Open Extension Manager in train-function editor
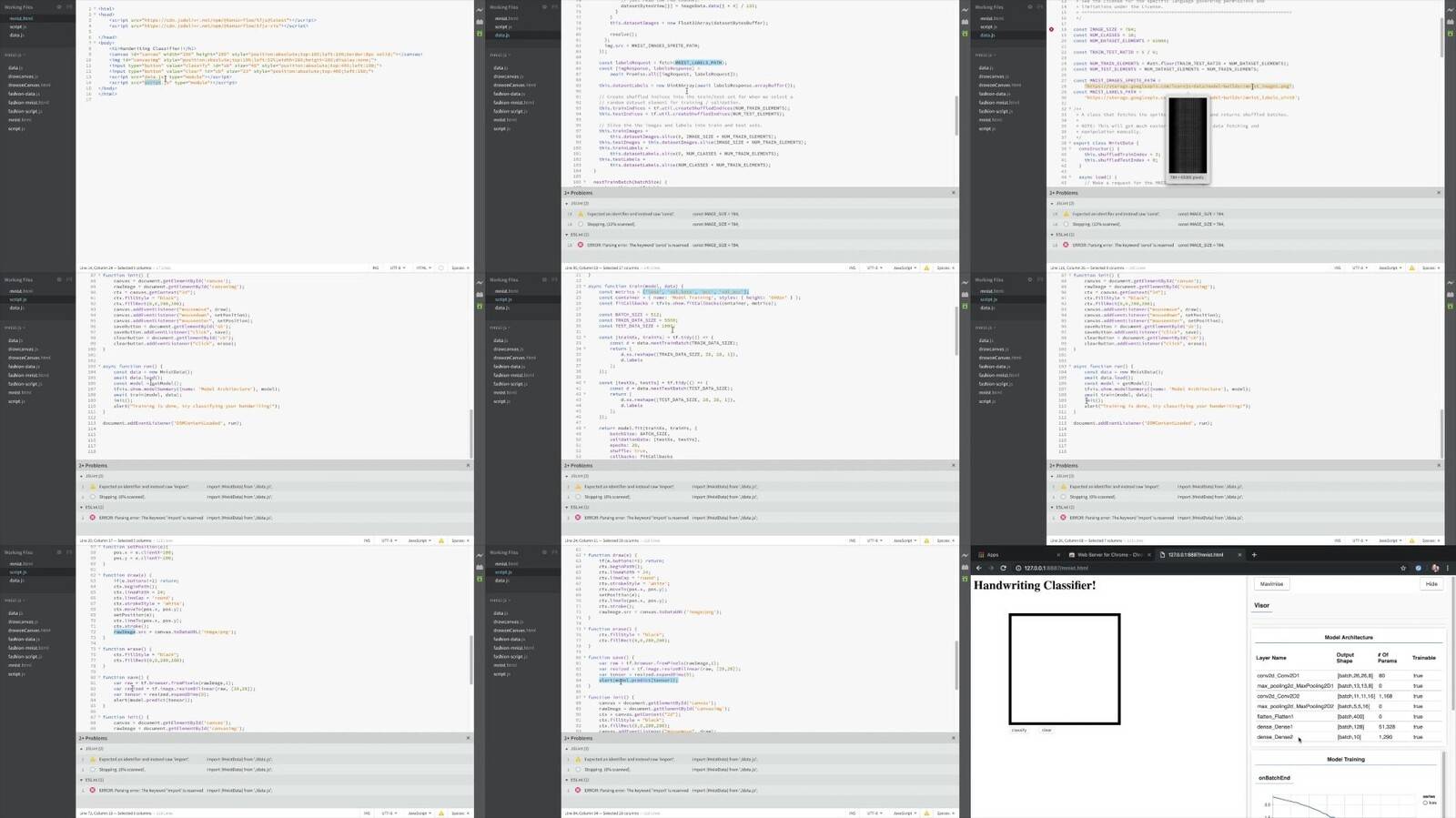 [965, 295]
